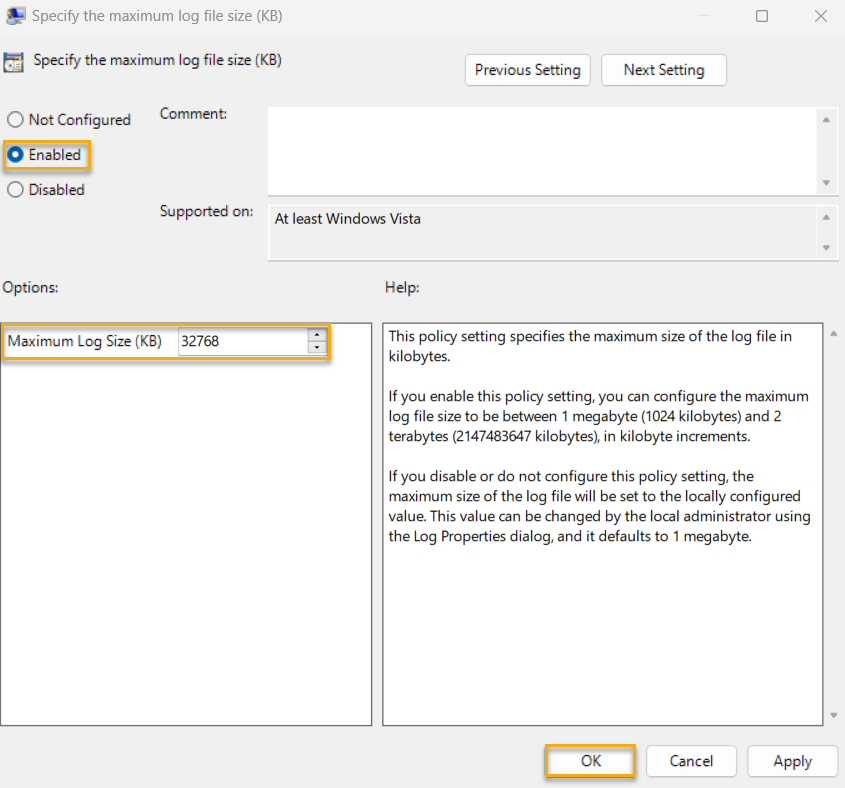The image size is (845, 788).
Task: Disable the policy setting
Action: pyautogui.click(x=15, y=189)
